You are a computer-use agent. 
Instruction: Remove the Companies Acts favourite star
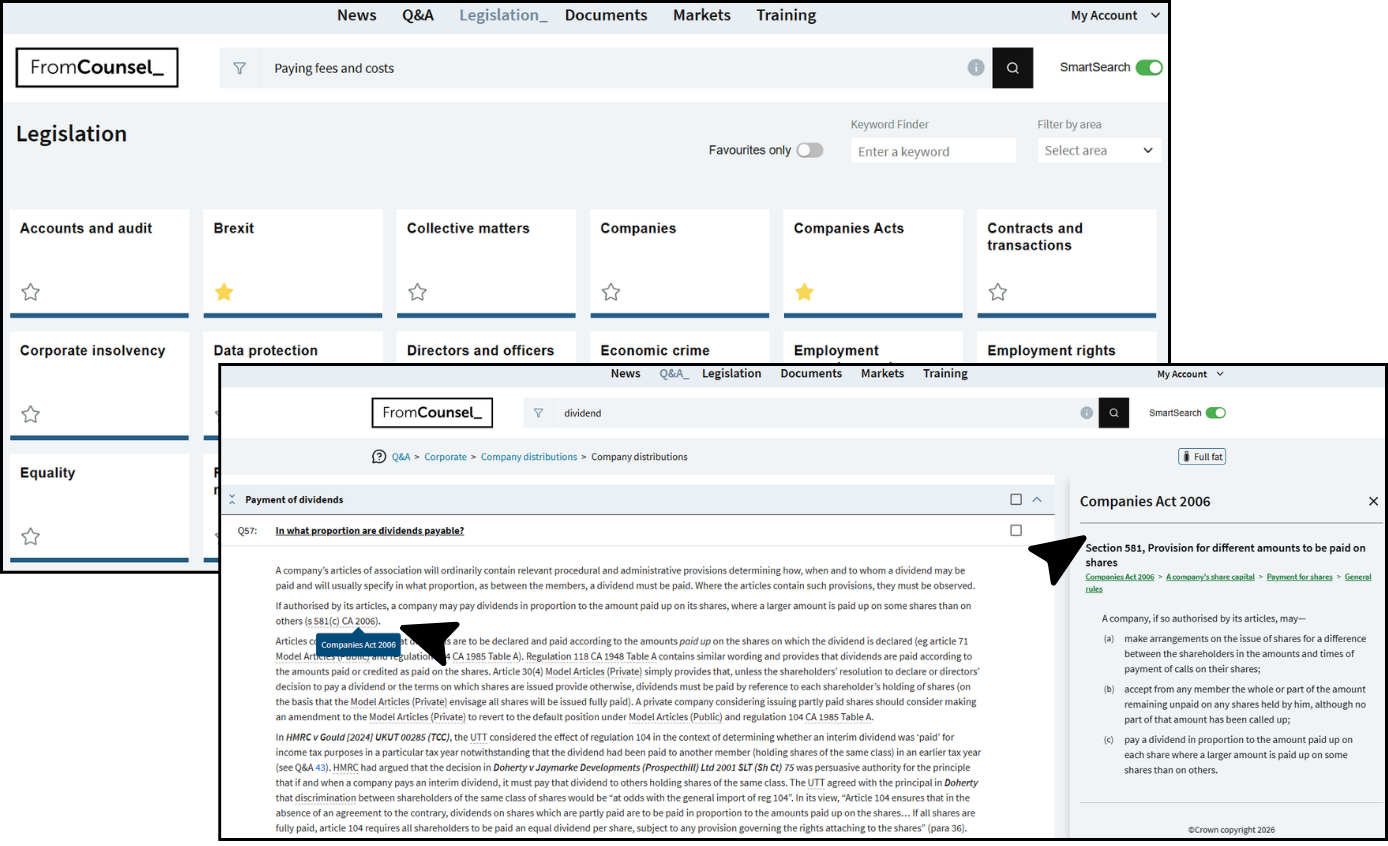pyautogui.click(x=804, y=292)
